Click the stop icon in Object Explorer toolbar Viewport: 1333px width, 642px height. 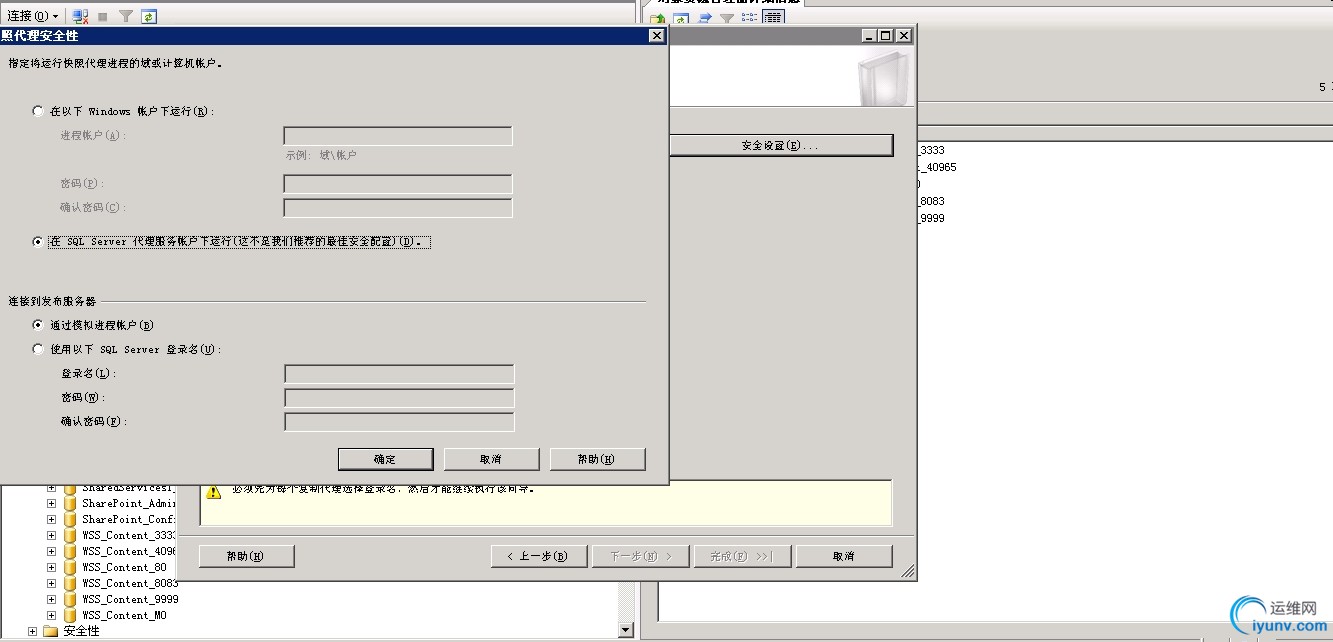(x=103, y=17)
